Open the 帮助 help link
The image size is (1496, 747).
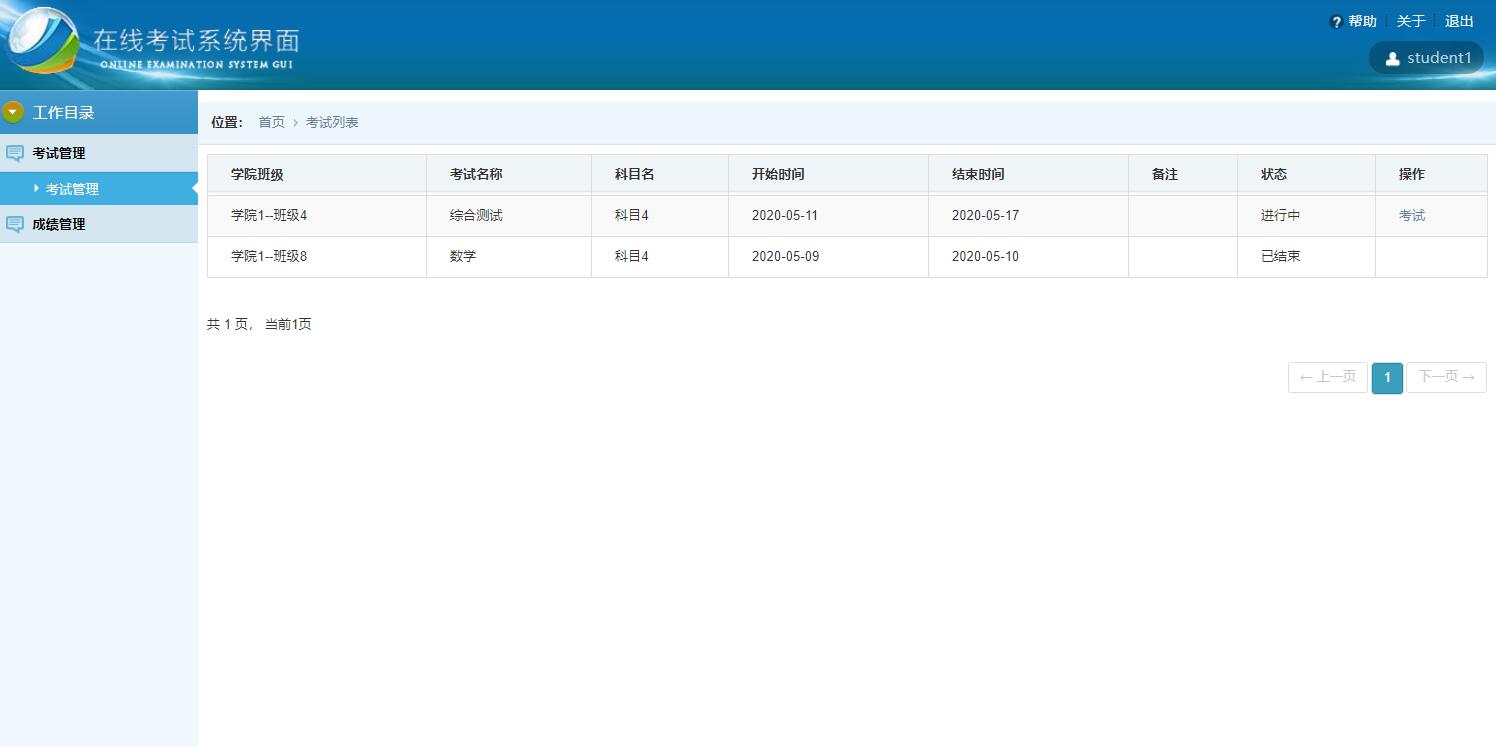(1362, 21)
